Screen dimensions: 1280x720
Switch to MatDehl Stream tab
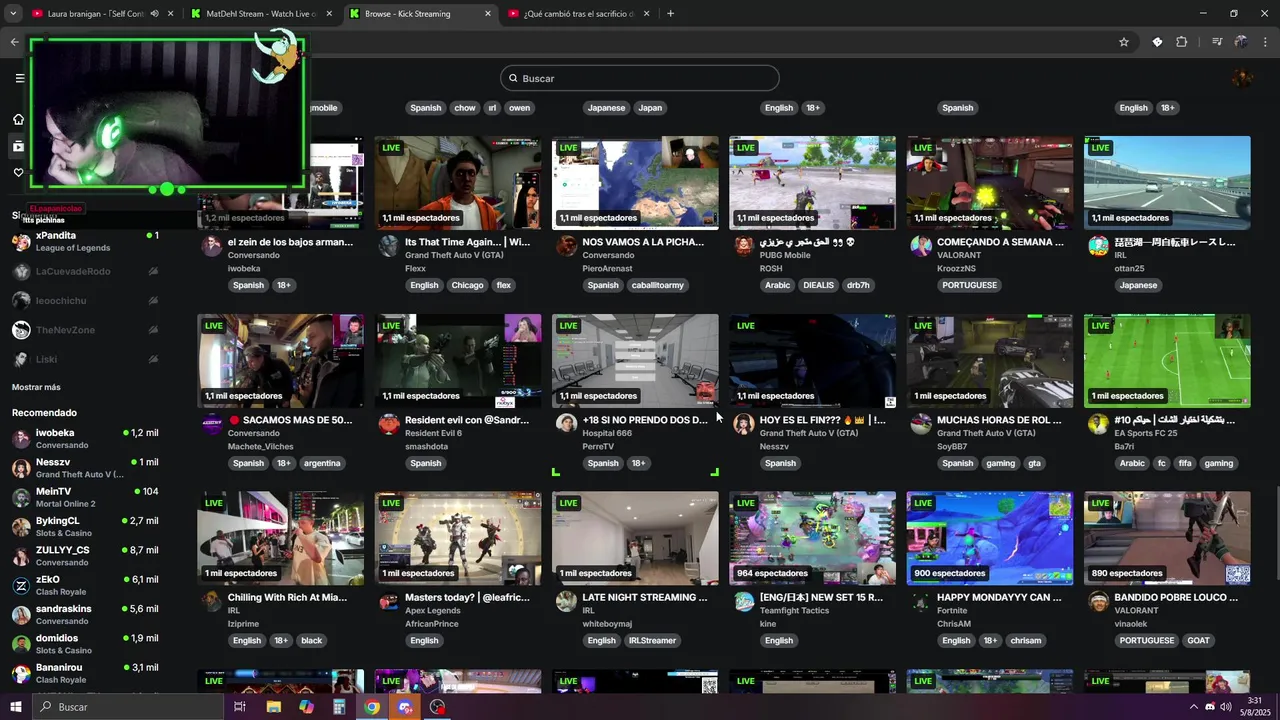point(263,14)
